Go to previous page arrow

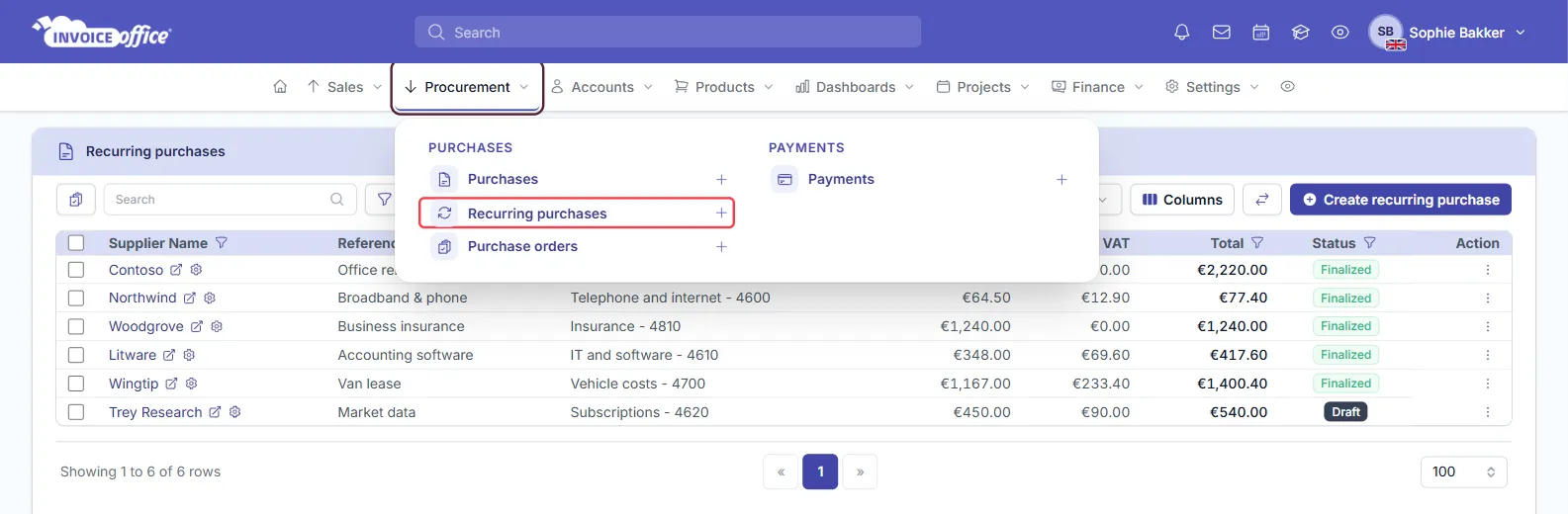click(781, 471)
